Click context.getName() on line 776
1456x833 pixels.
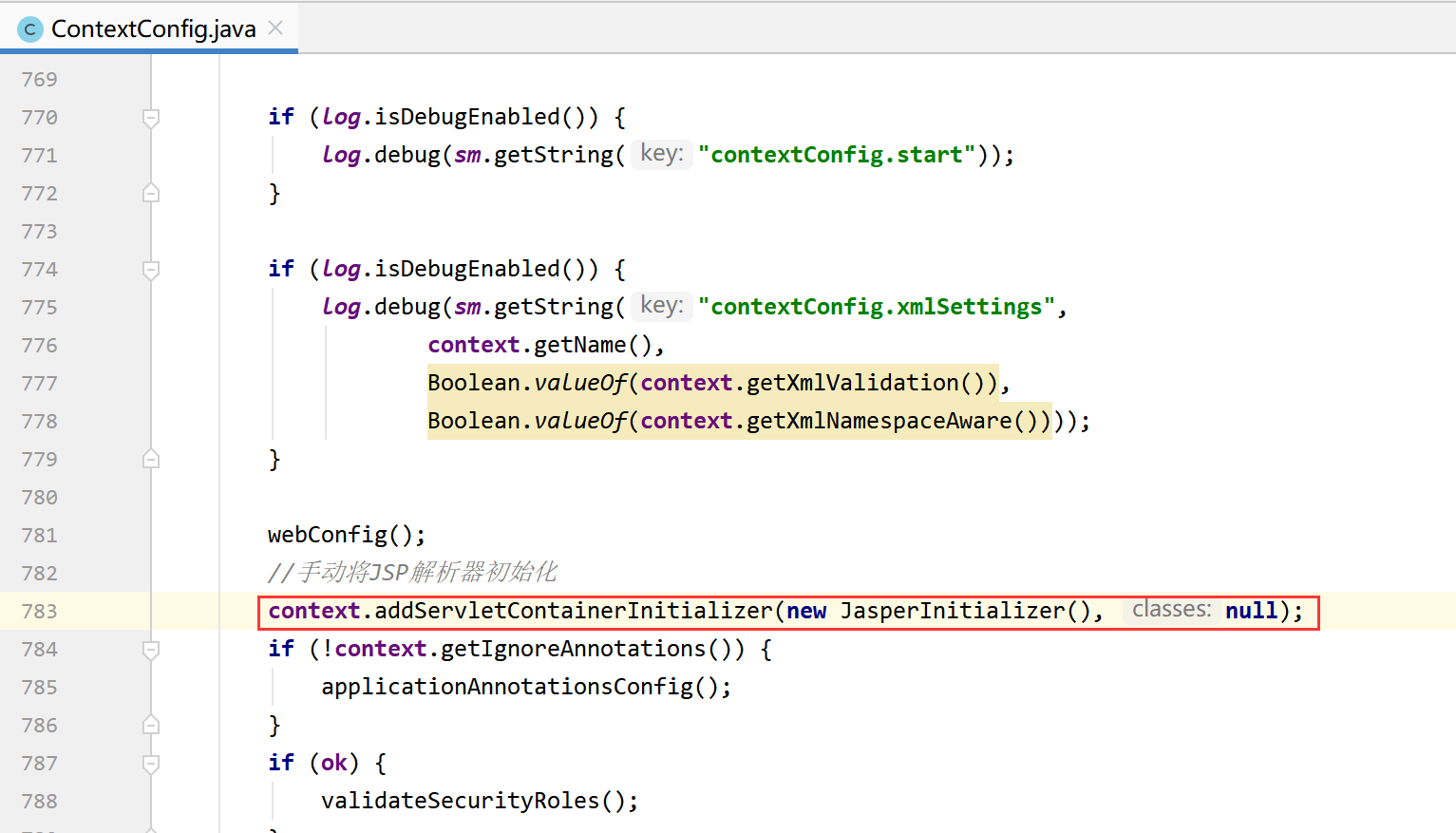(x=539, y=345)
